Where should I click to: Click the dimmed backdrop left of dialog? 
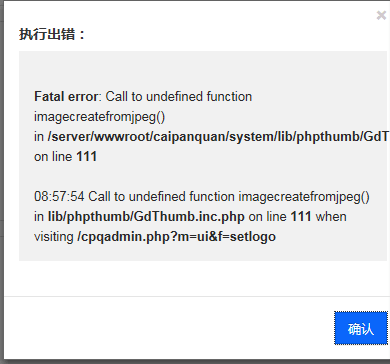coord(2,180)
